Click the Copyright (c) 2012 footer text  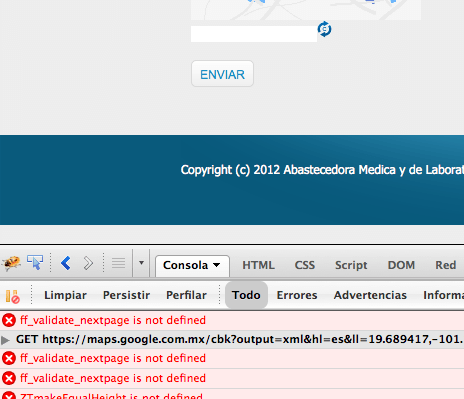pos(322,170)
